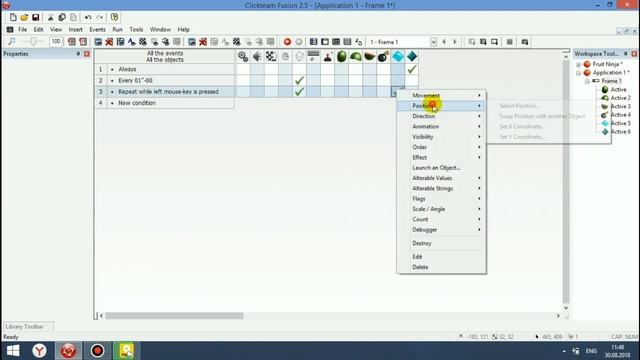The image size is (640, 360).
Task: Select Active 2 in workspace tree
Action: [x=620, y=98]
